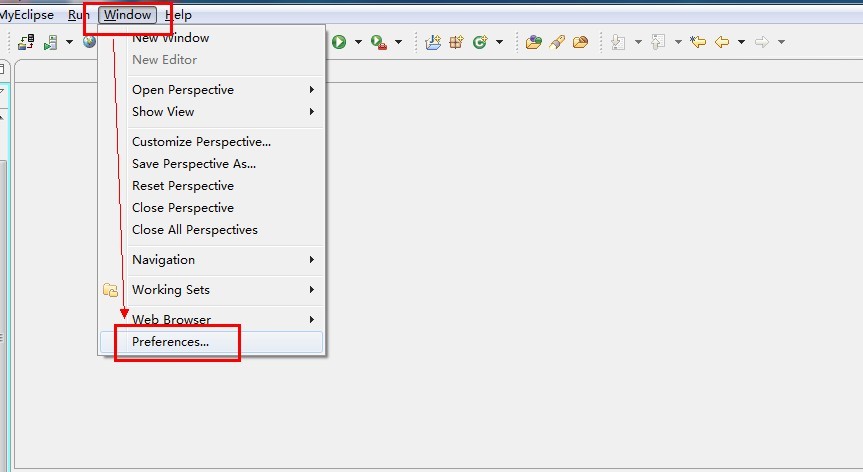Open the dropdown beside the server icon
Screen dimensions: 863x472
(69, 42)
